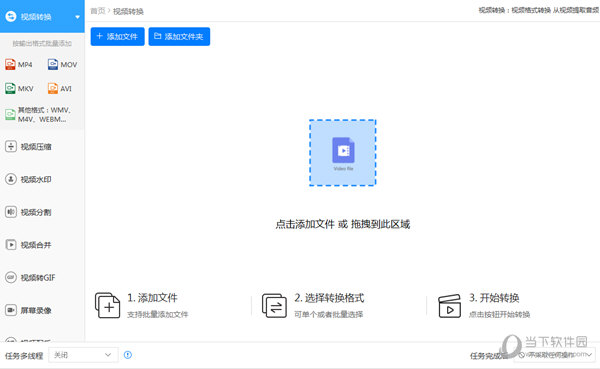600x369 pixels.
Task: Open the 任务完成后 action dropdown
Action: tap(554, 355)
